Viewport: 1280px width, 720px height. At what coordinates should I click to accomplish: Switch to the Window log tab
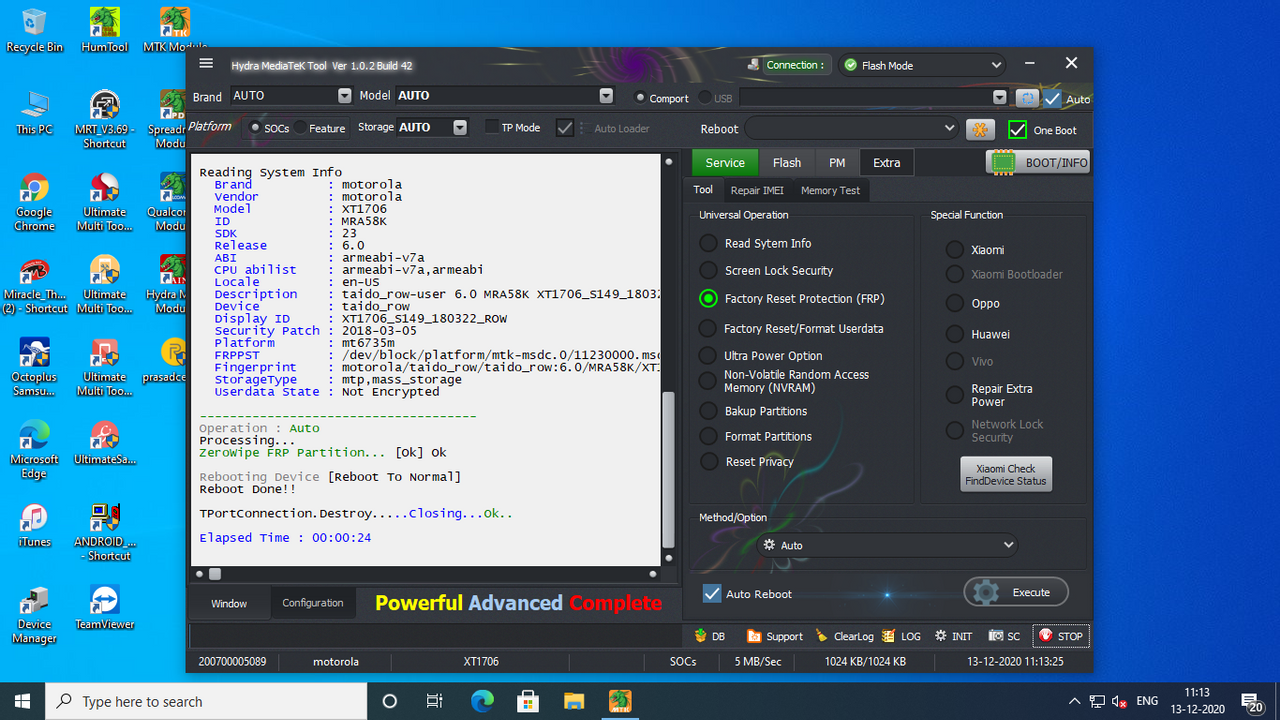[229, 603]
